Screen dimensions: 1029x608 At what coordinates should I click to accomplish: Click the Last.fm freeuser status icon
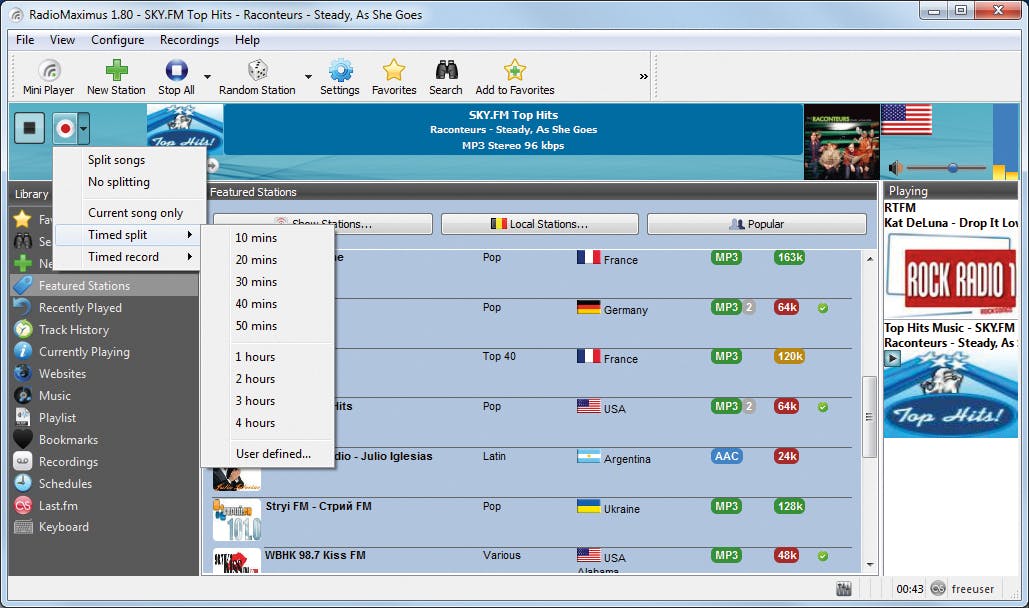(938, 588)
